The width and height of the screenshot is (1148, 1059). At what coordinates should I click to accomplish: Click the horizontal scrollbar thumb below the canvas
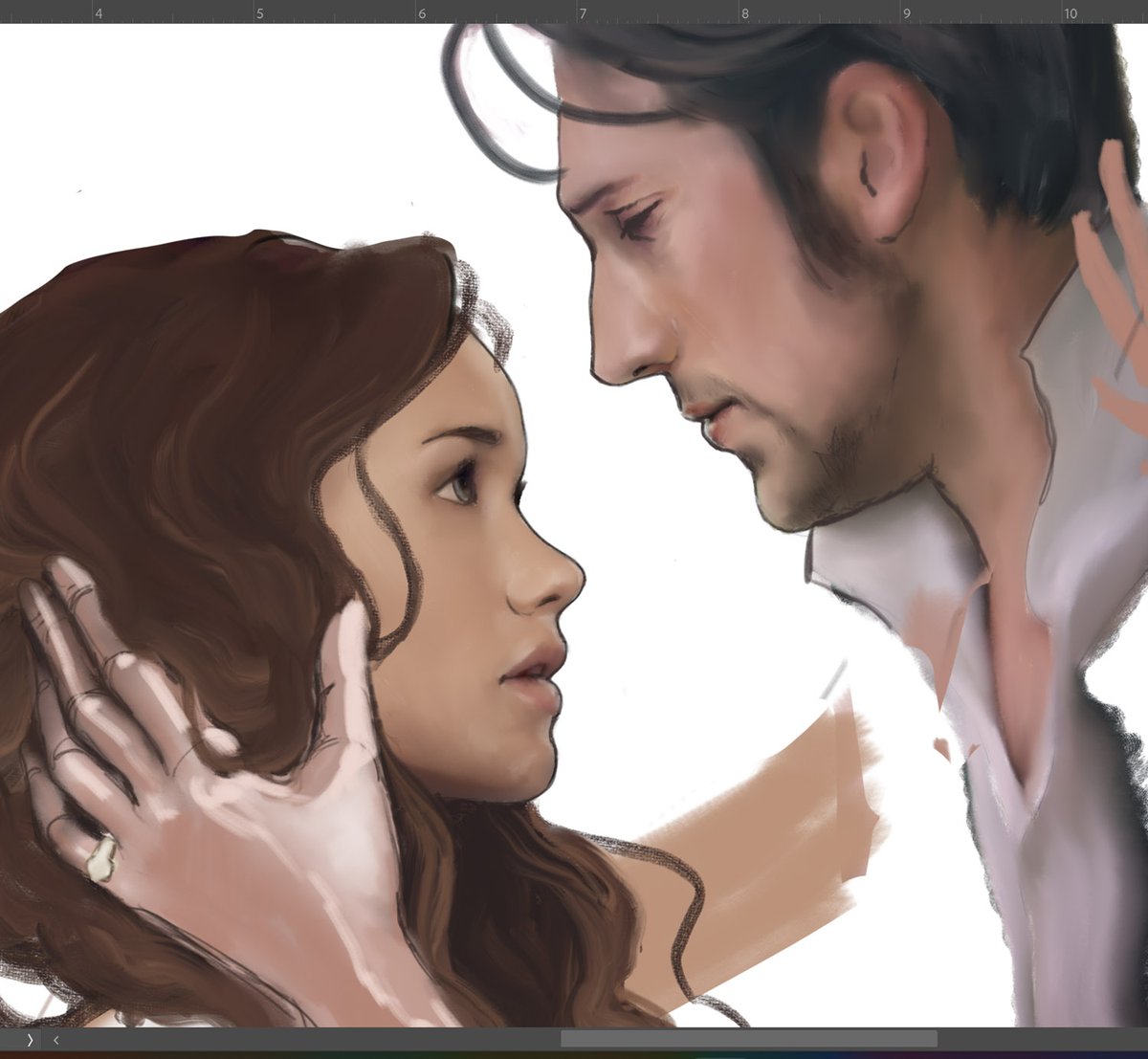tap(748, 1039)
